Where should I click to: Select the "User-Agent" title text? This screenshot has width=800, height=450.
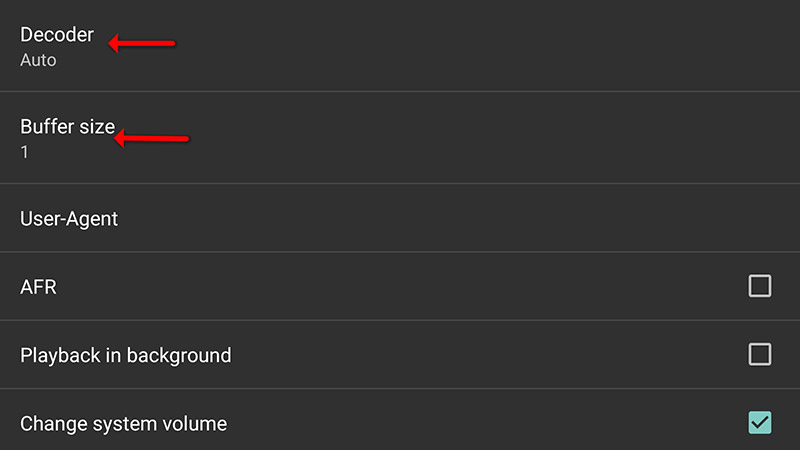[69, 218]
